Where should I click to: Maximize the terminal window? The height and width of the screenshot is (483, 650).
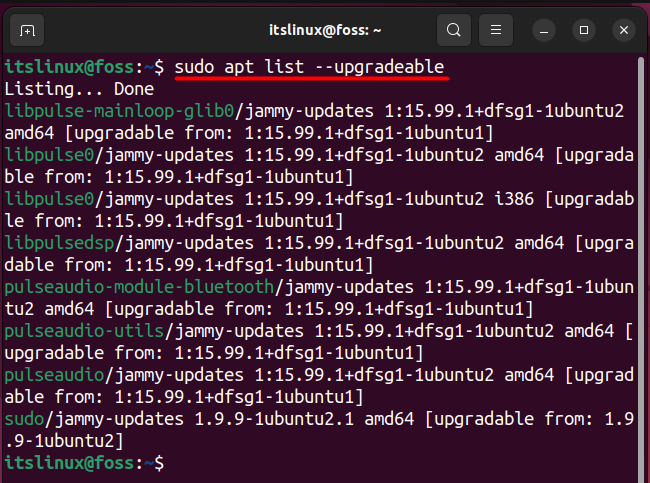[x=584, y=30]
